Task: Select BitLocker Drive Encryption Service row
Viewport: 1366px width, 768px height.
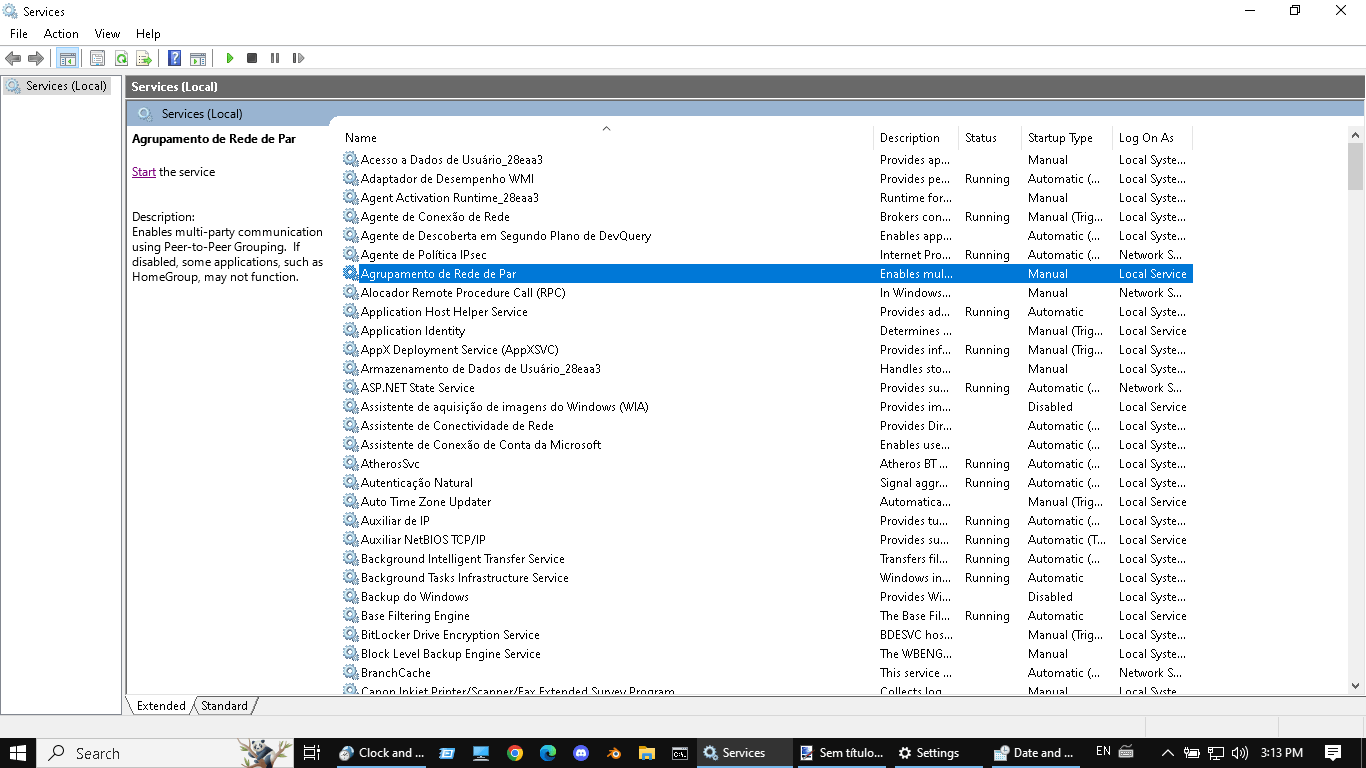Action: pyautogui.click(x=767, y=635)
